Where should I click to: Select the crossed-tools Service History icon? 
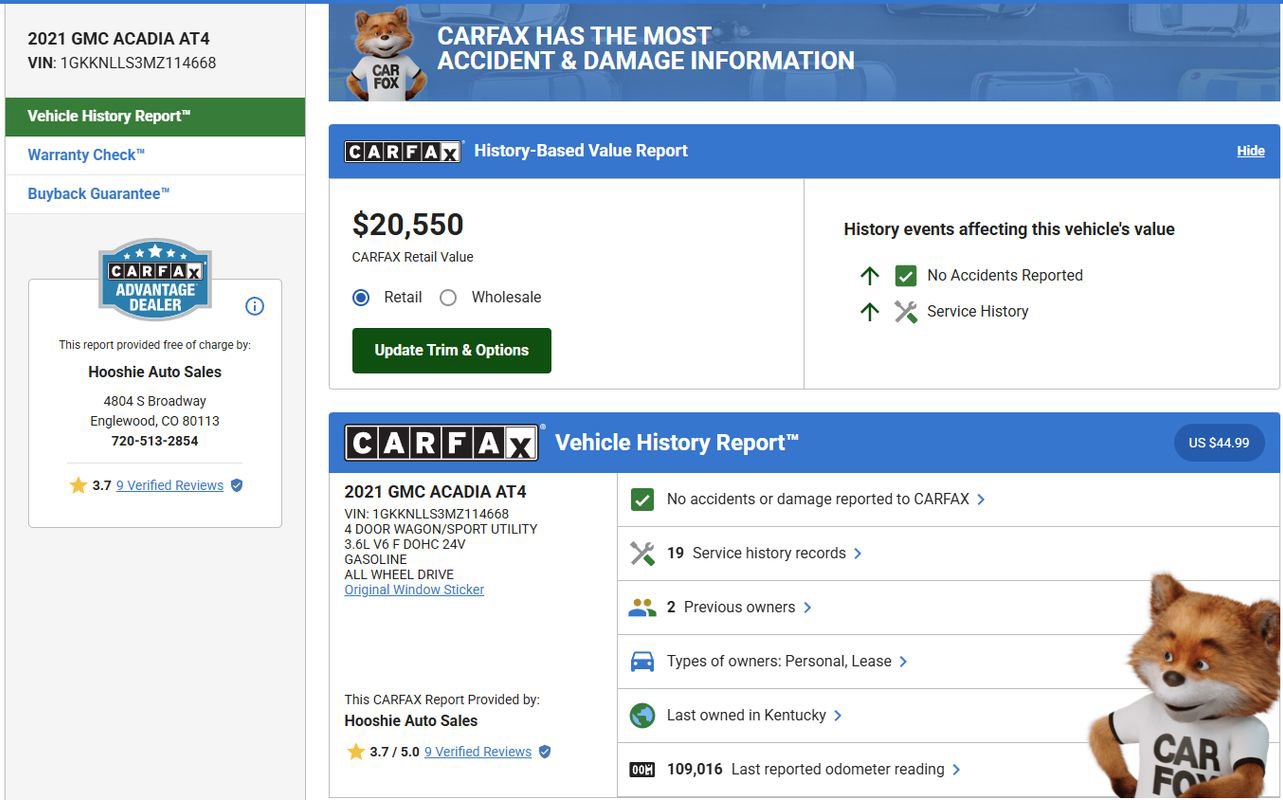pos(905,310)
